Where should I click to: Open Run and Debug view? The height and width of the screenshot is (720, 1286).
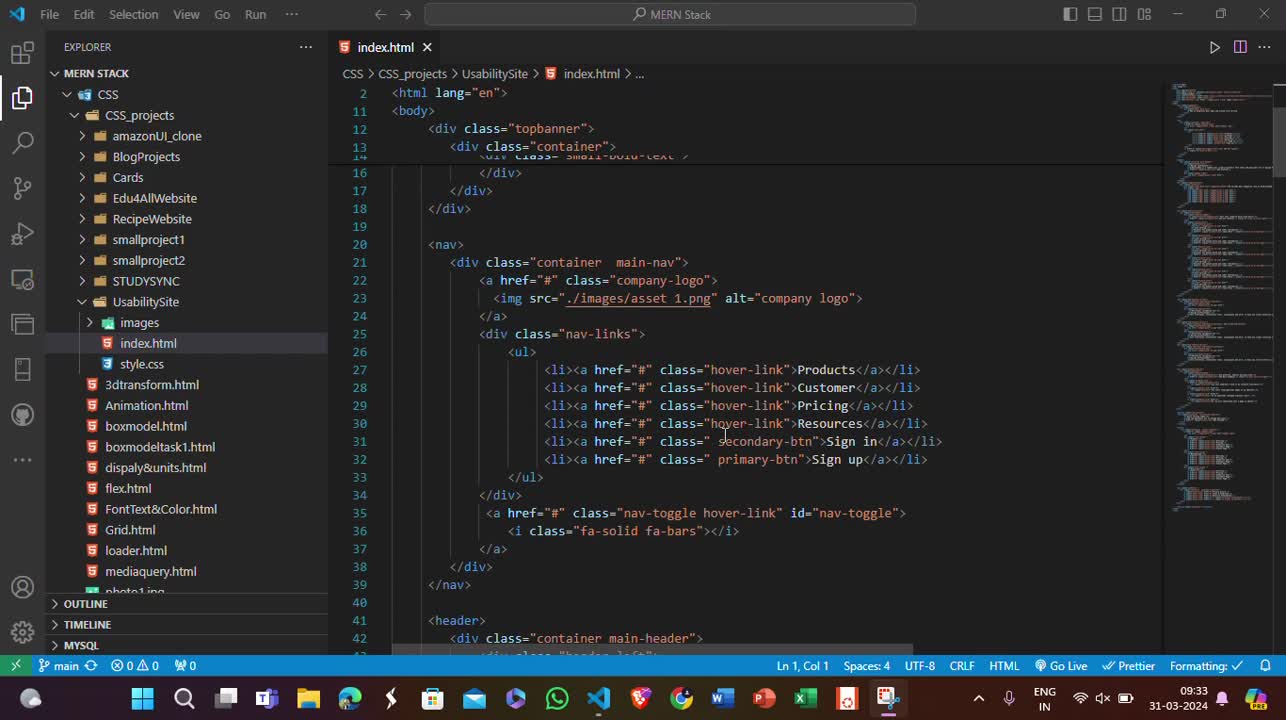(x=22, y=234)
